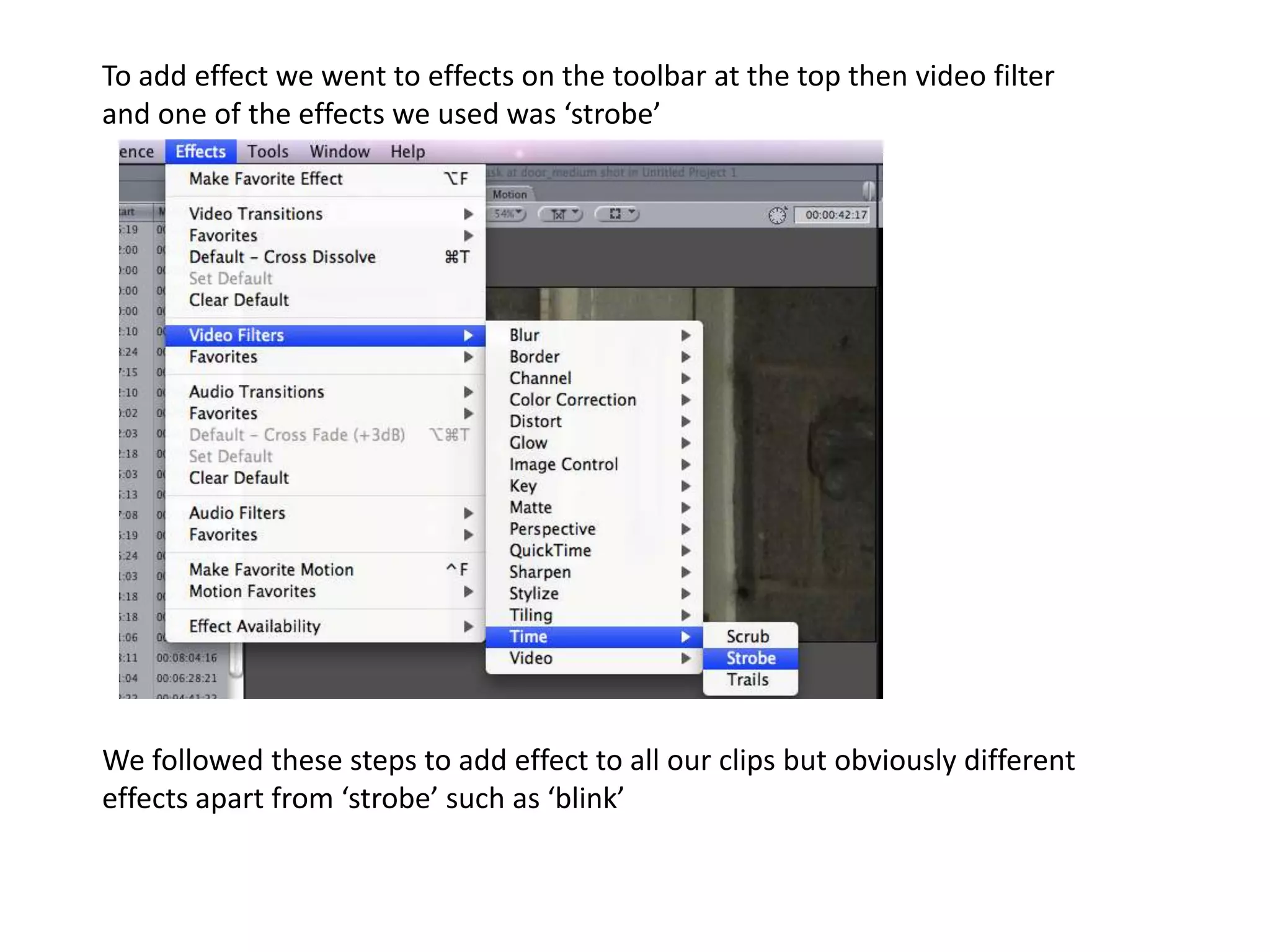The height and width of the screenshot is (952, 1270).
Task: Open Favorites below Audio Transitions
Action: pyautogui.click(x=326, y=413)
